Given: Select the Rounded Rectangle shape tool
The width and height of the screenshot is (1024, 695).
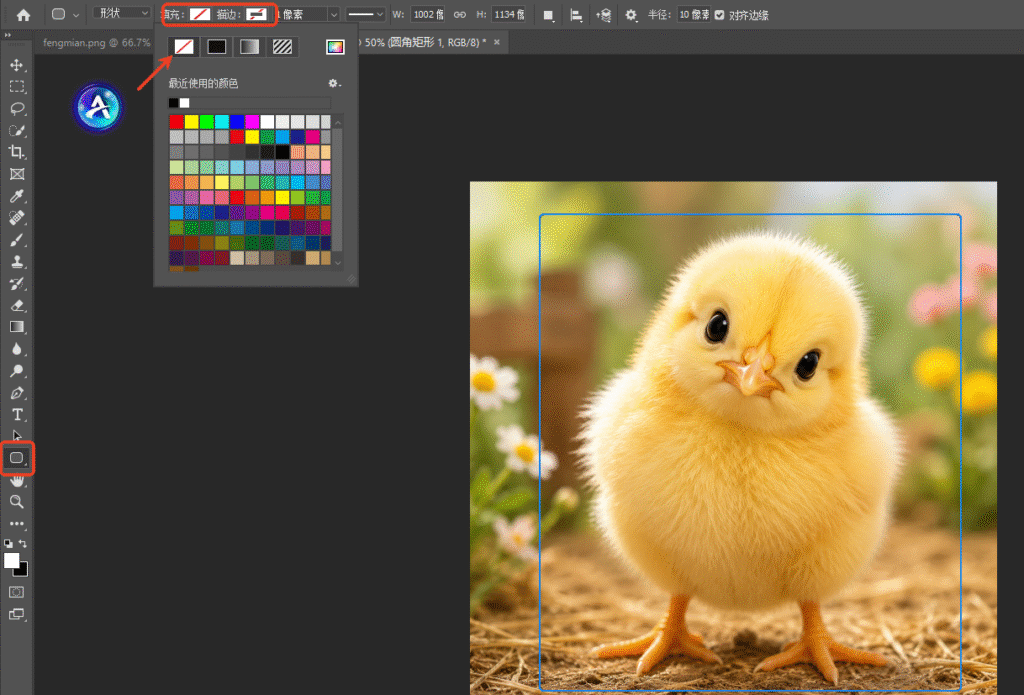Looking at the screenshot, I should [17, 458].
